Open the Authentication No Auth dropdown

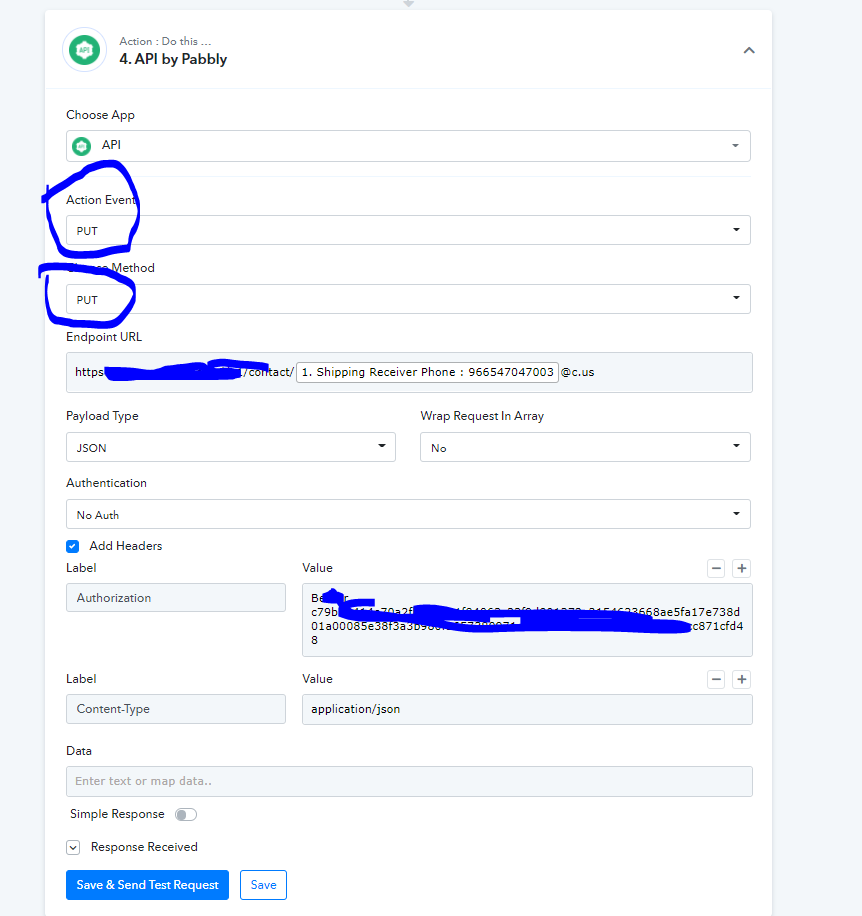click(x=408, y=514)
